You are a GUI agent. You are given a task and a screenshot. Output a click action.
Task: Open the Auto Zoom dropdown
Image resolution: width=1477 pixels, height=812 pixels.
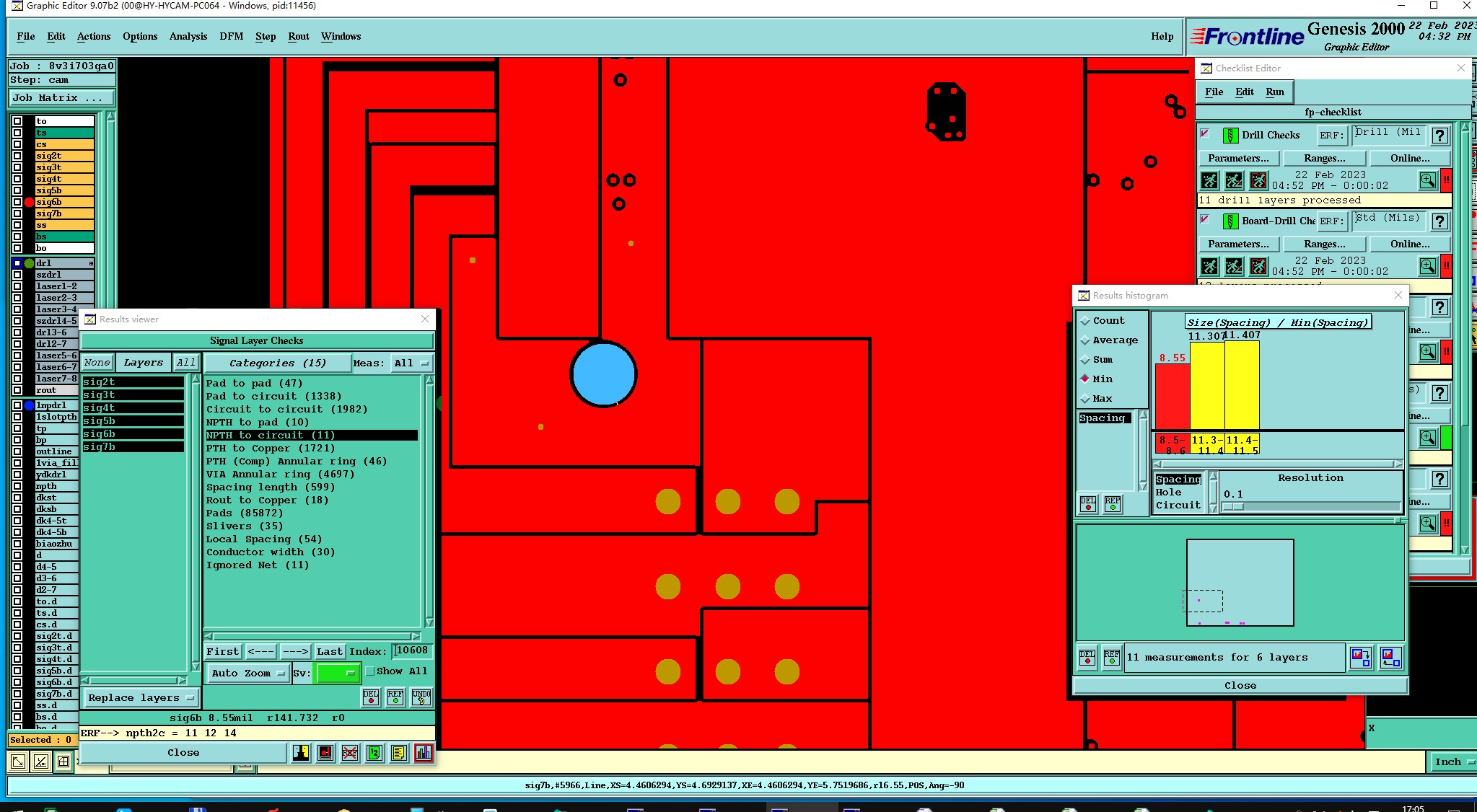[247, 673]
